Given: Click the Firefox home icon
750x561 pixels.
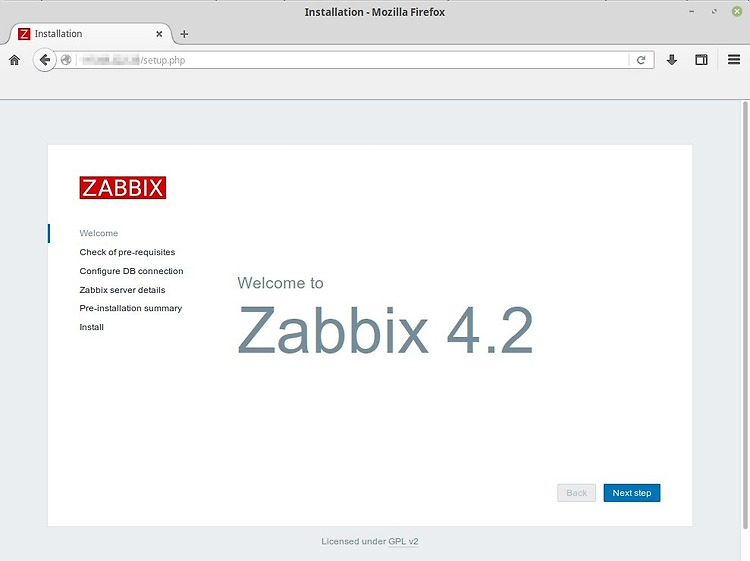Looking at the screenshot, I should point(14,60).
